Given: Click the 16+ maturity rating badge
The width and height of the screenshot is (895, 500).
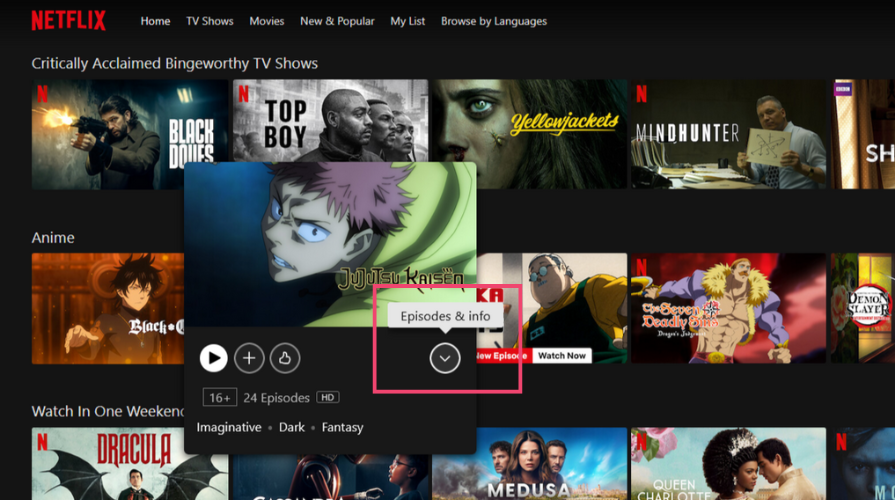Looking at the screenshot, I should (x=220, y=397).
